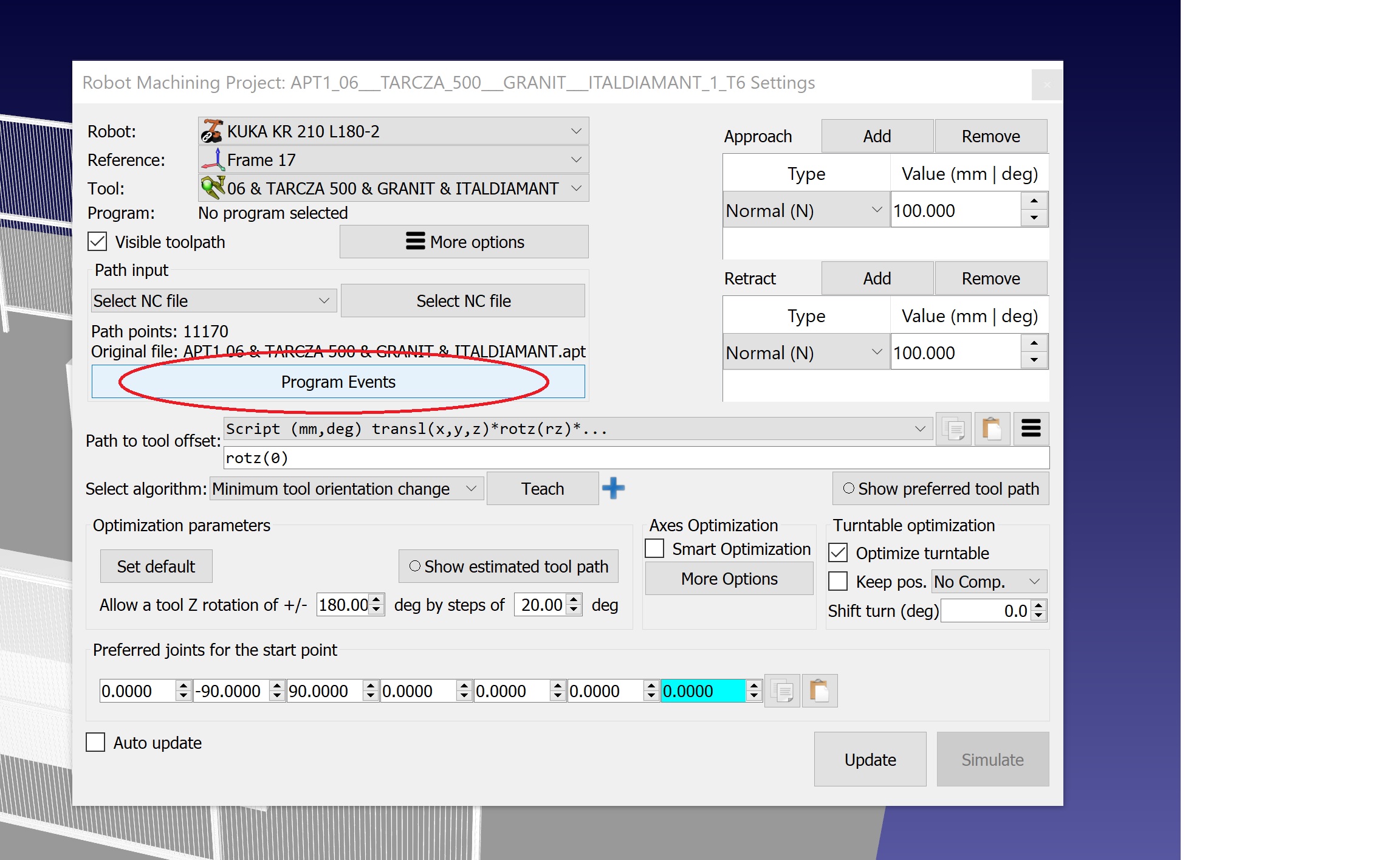This screenshot has height=860, width=1400.
Task: Enable Smart Optimization checkbox
Action: pos(654,549)
